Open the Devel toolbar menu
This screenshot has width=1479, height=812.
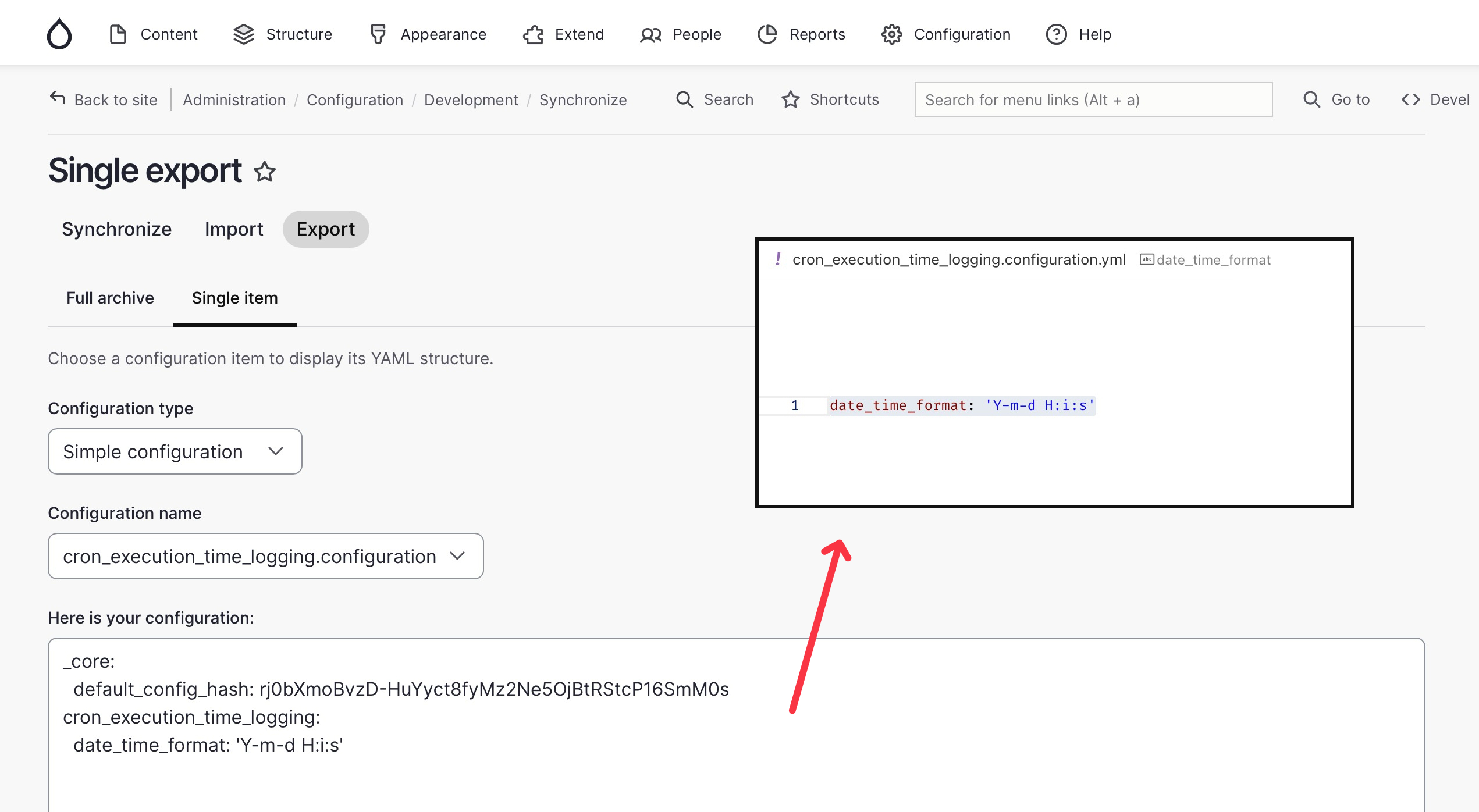point(1436,99)
